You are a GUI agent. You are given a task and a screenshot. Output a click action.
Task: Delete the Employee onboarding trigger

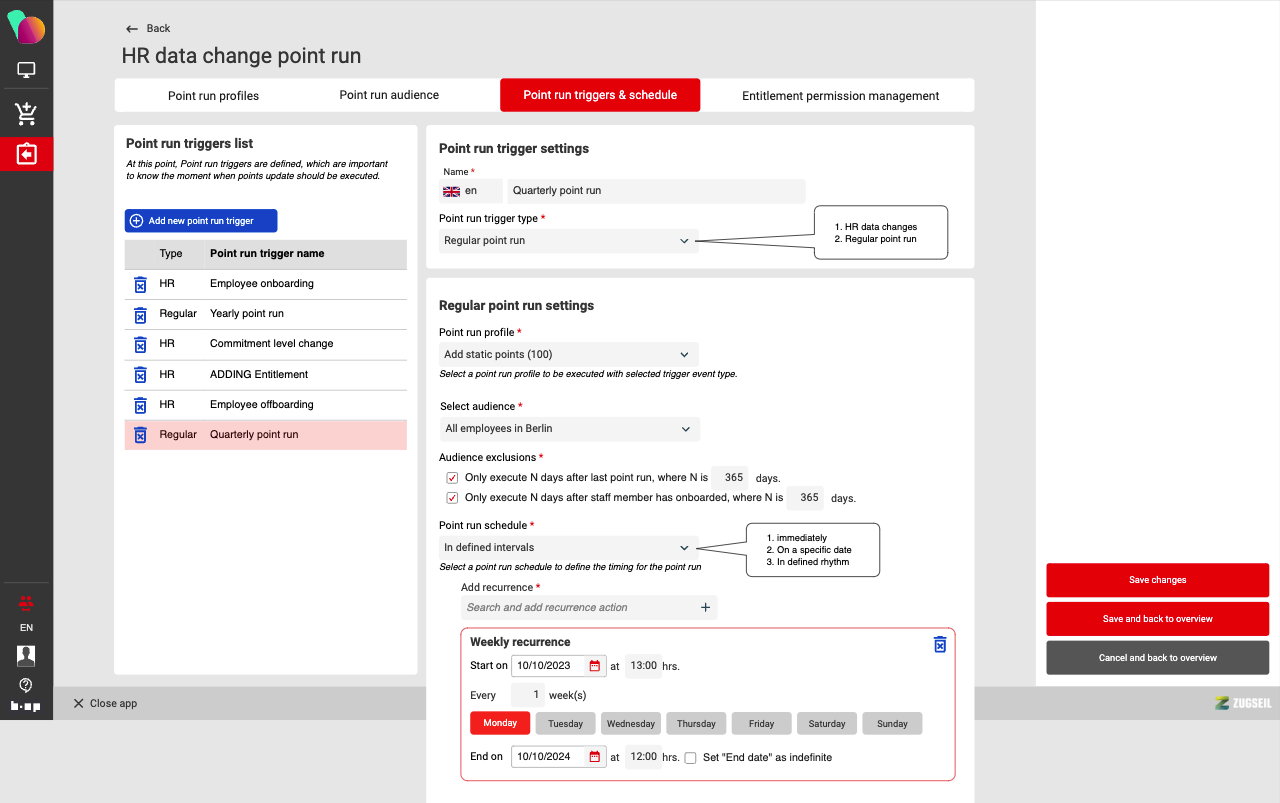coord(140,285)
